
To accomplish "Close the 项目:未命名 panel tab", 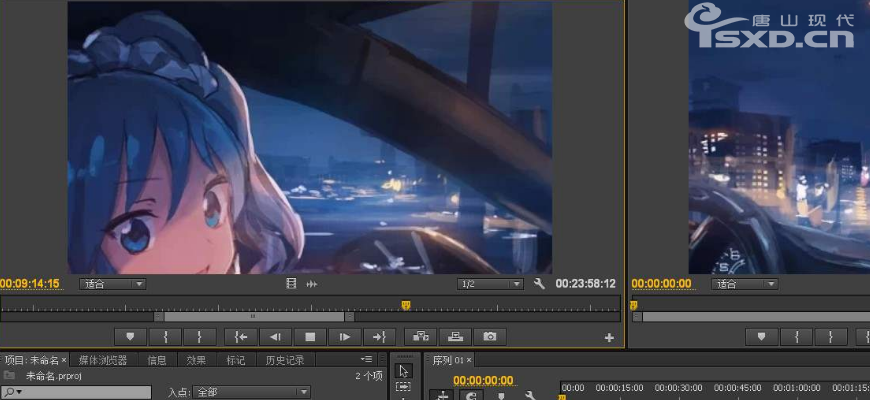I will (64, 361).
